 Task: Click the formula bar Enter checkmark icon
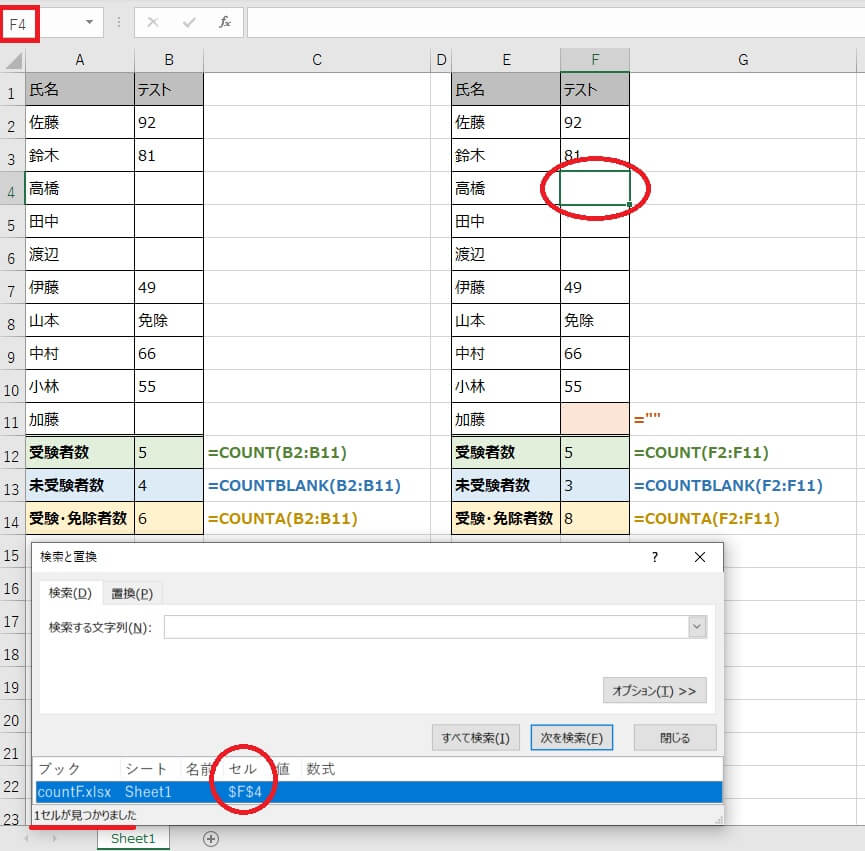coord(189,22)
